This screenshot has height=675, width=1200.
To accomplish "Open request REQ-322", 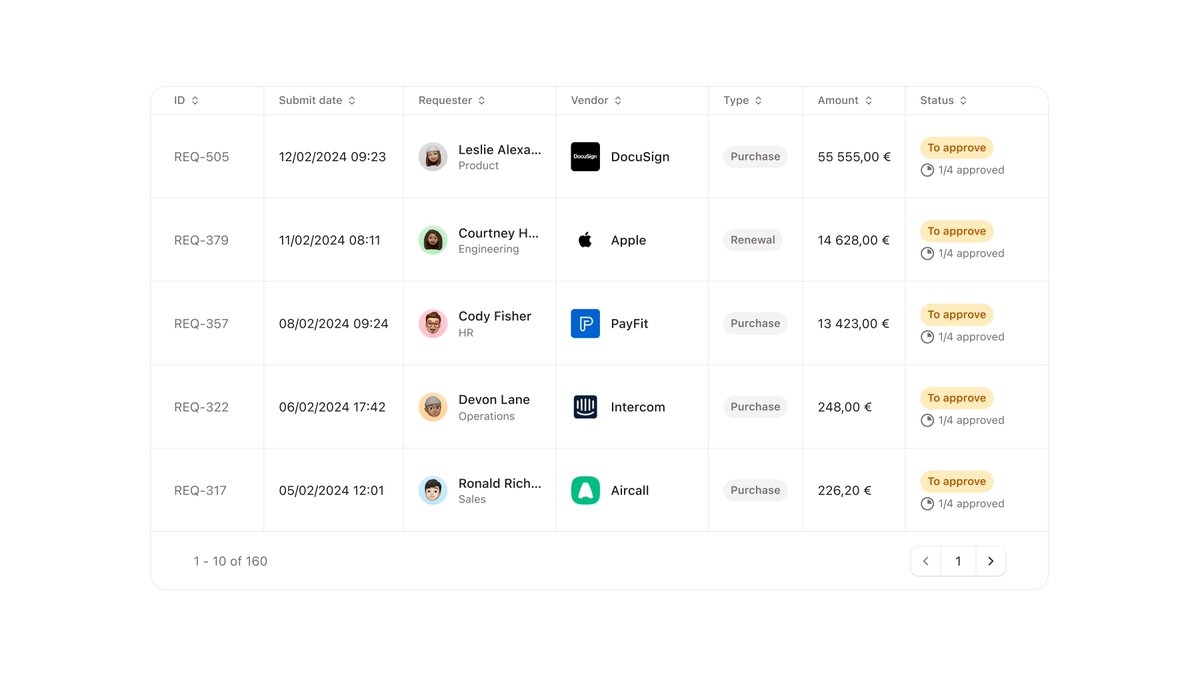I will [201, 407].
